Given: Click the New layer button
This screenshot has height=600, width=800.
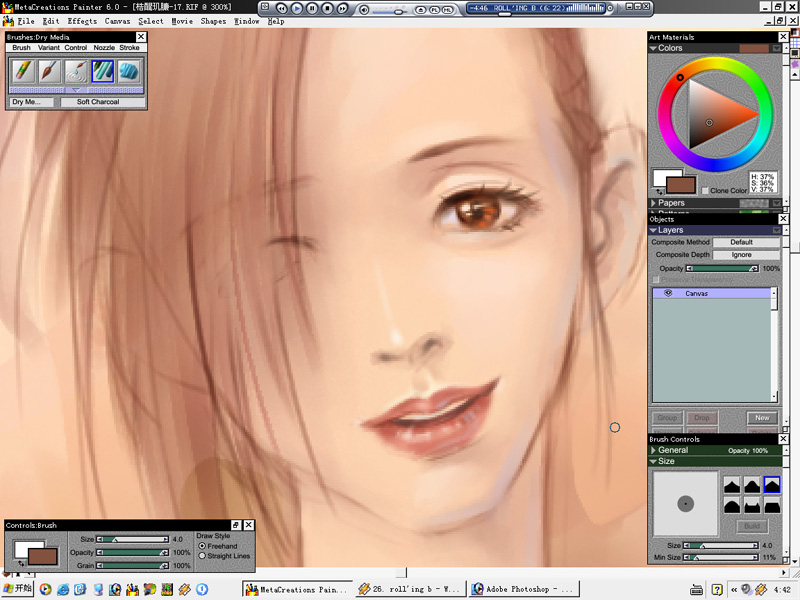Looking at the screenshot, I should (x=762, y=418).
